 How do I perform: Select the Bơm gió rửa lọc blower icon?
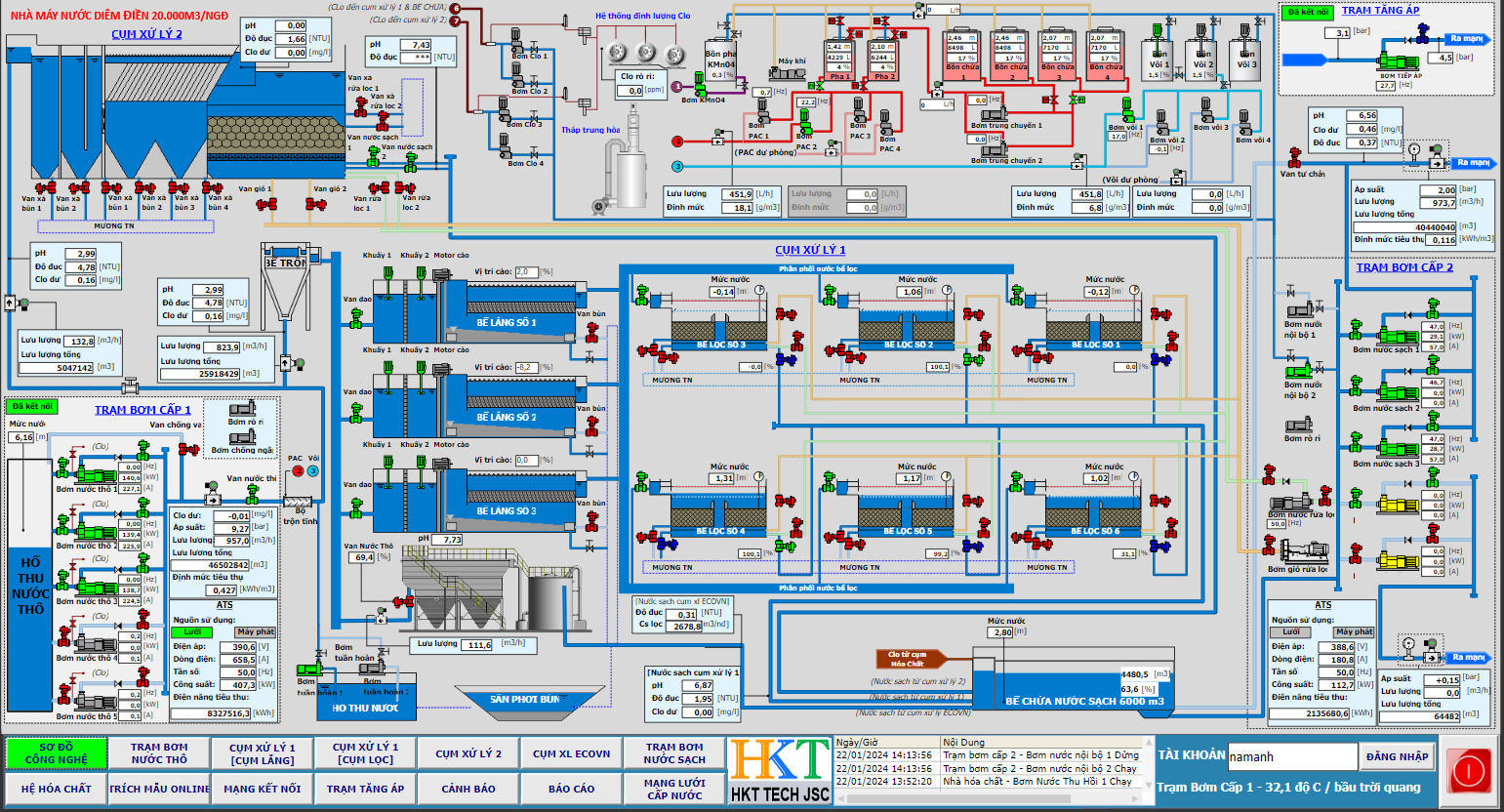(1306, 552)
